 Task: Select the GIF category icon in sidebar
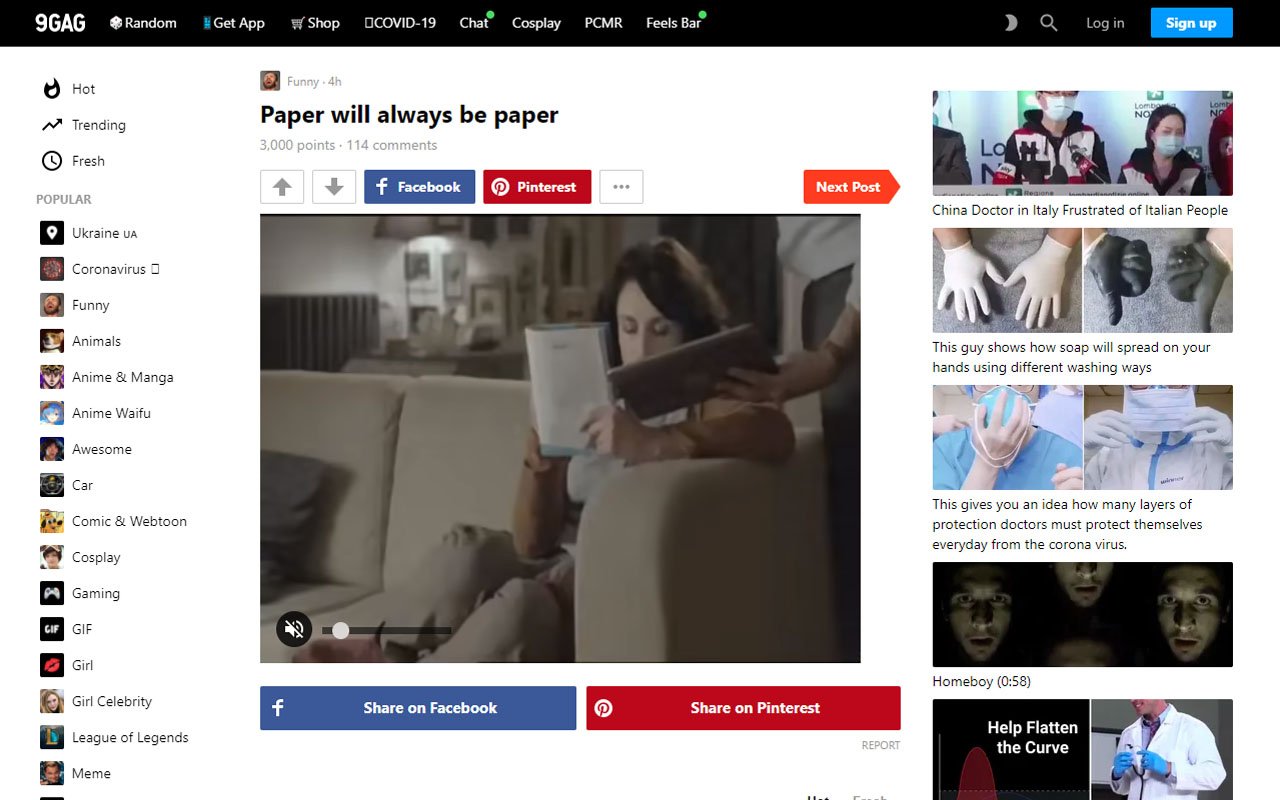(51, 629)
